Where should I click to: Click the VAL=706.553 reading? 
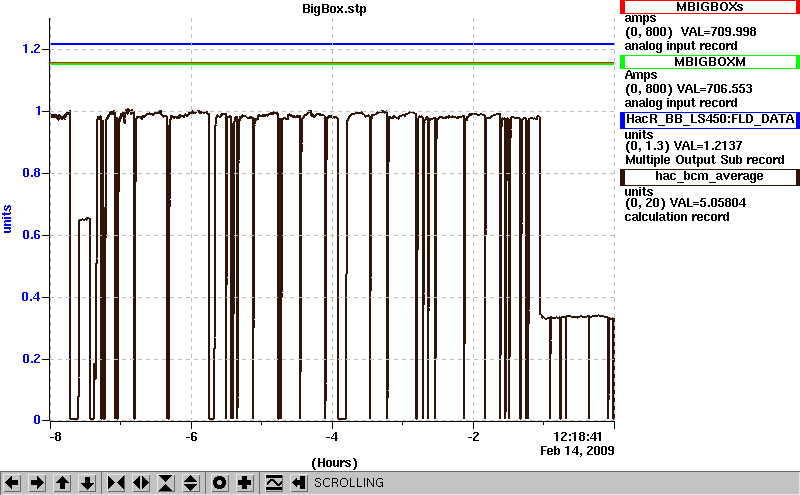click(714, 89)
